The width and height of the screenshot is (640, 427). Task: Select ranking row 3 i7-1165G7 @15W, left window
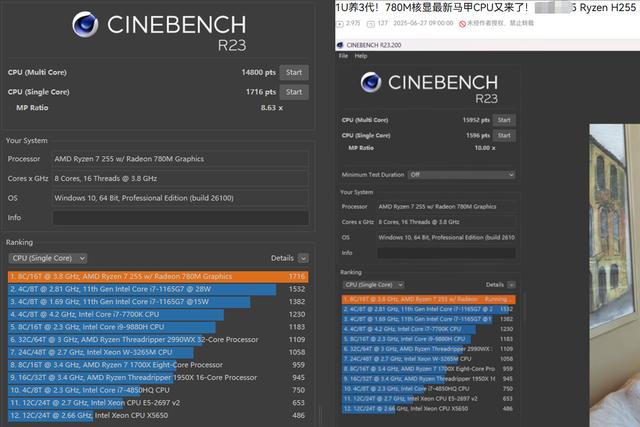(x=158, y=302)
